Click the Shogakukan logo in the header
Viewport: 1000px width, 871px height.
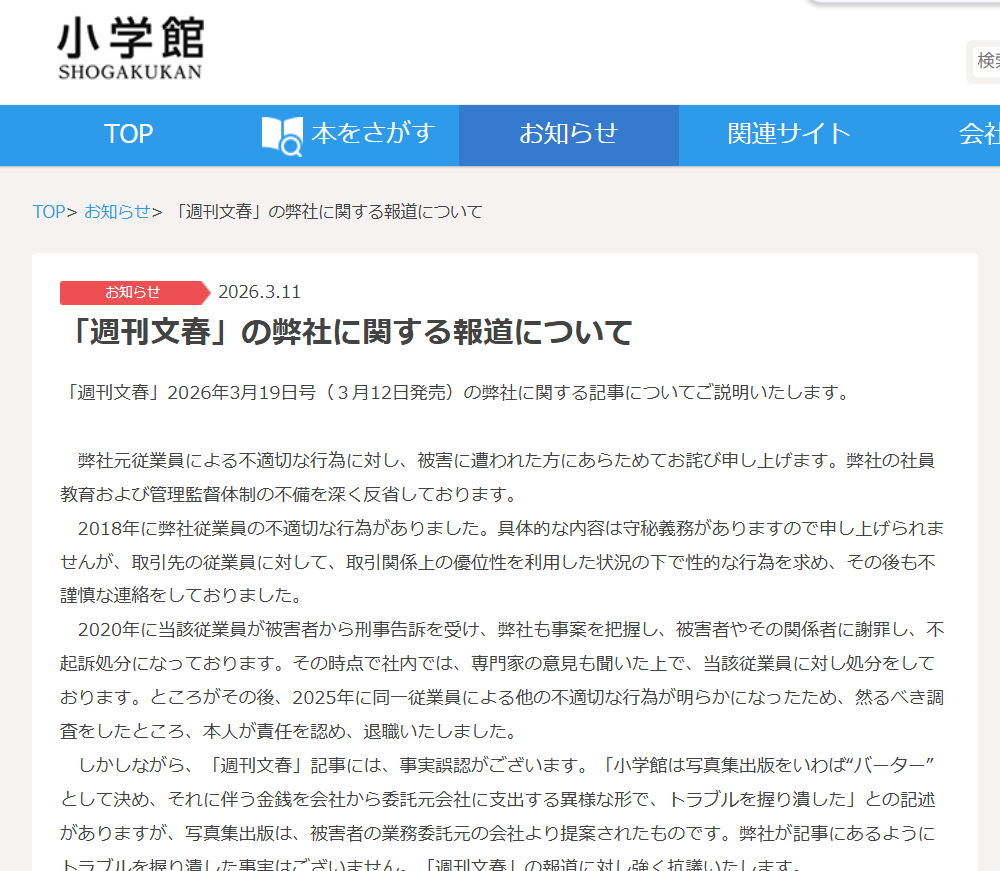(x=130, y=49)
